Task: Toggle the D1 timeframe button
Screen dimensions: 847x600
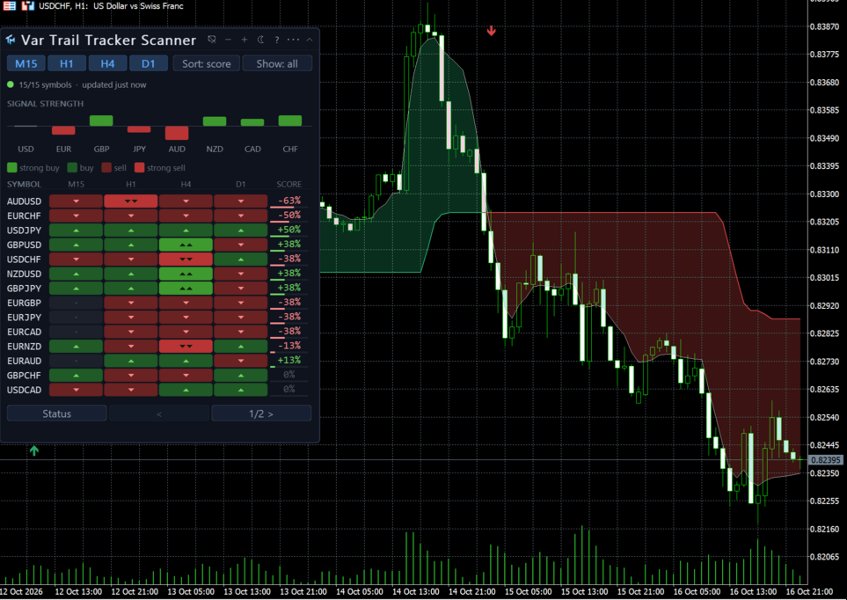Action: (148, 64)
